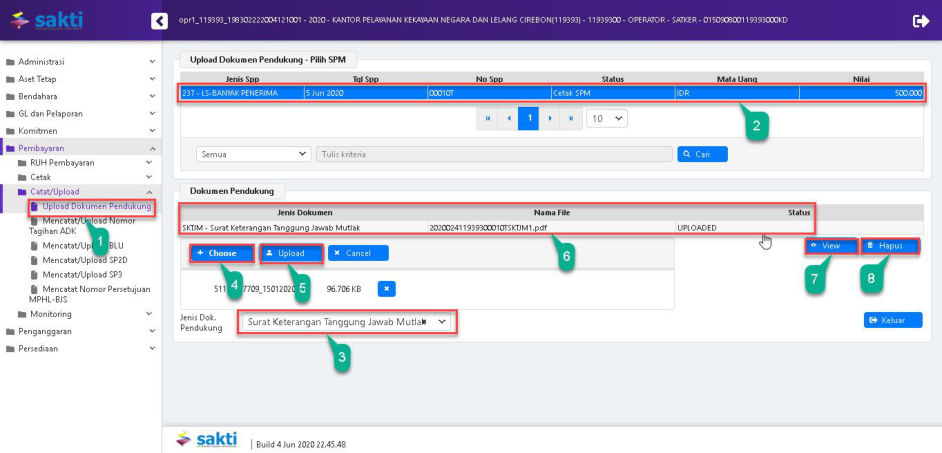Go to the previous page arrow
This screenshot has height=453, width=942.
[508, 118]
